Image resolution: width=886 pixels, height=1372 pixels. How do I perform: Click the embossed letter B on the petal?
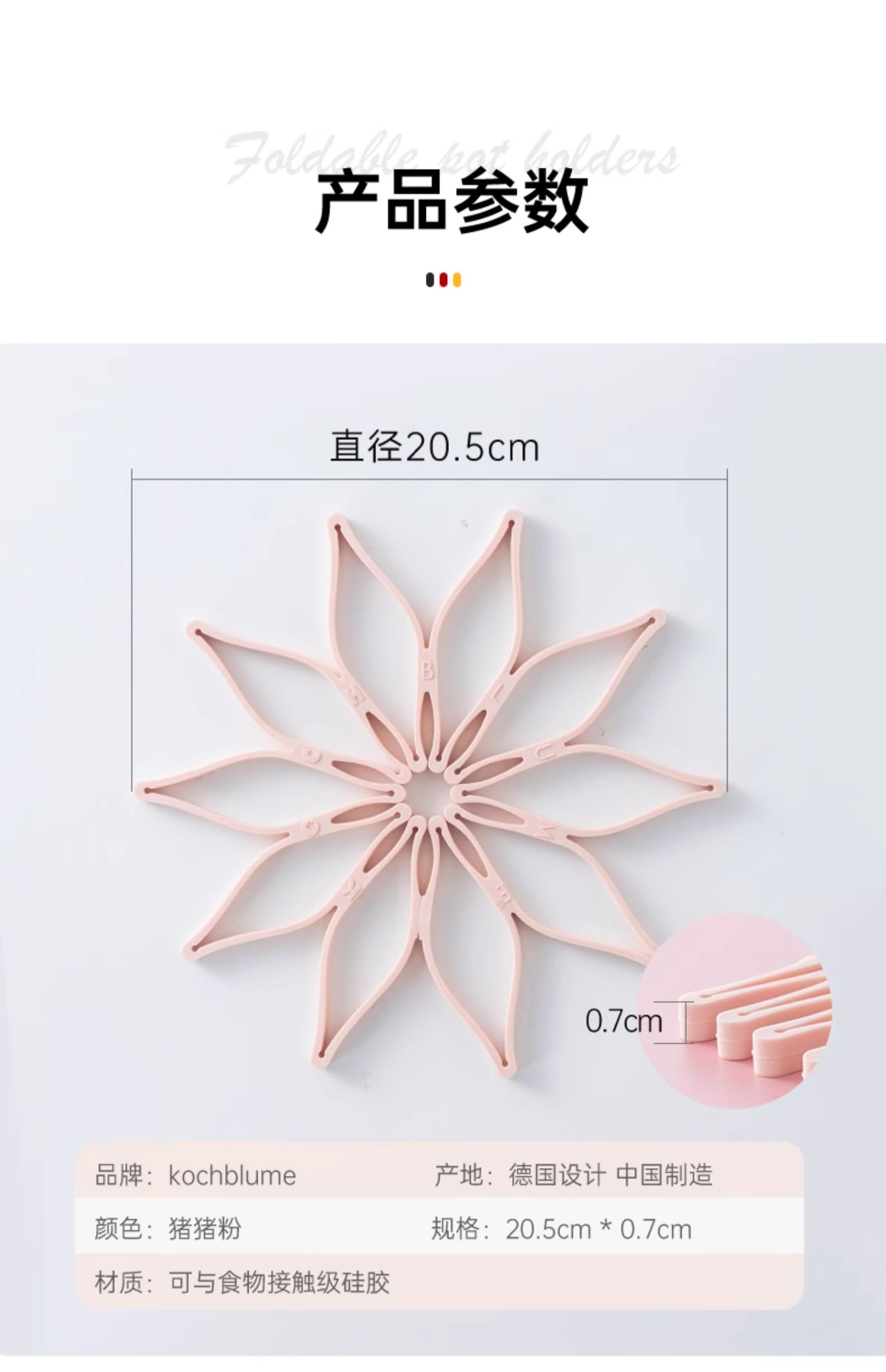[x=426, y=671]
